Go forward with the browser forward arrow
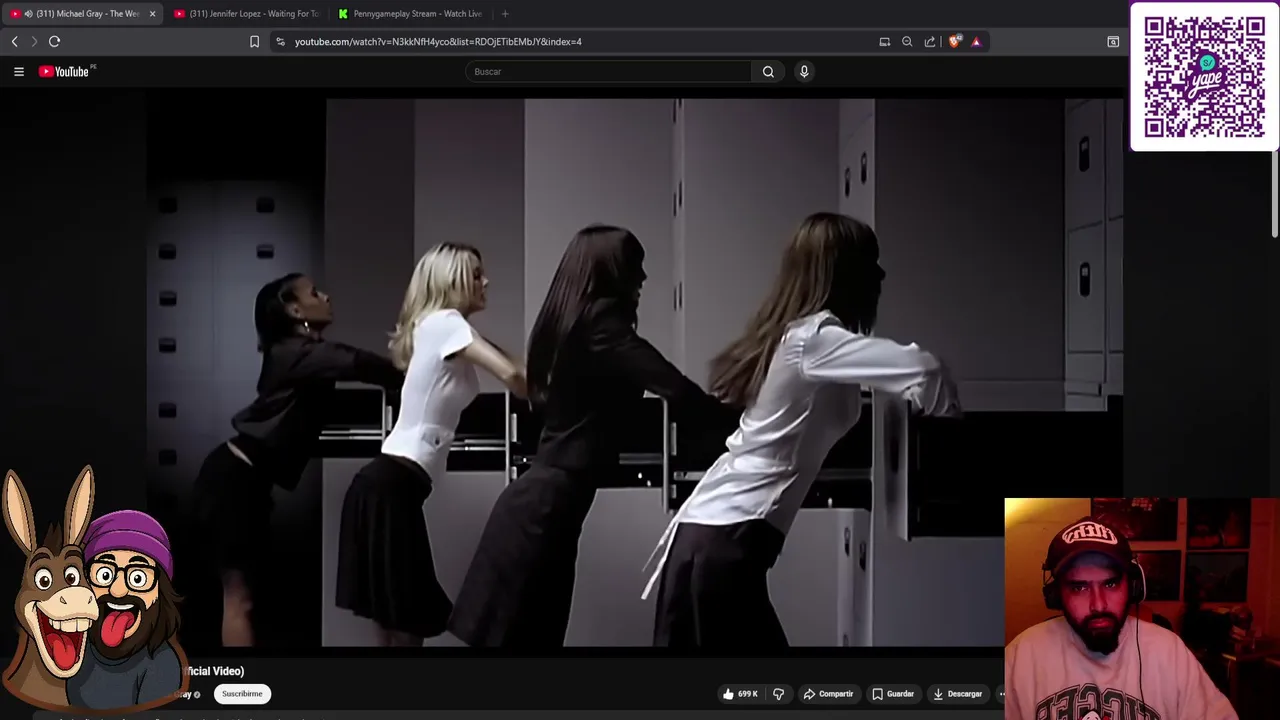1280x720 pixels. tap(34, 41)
